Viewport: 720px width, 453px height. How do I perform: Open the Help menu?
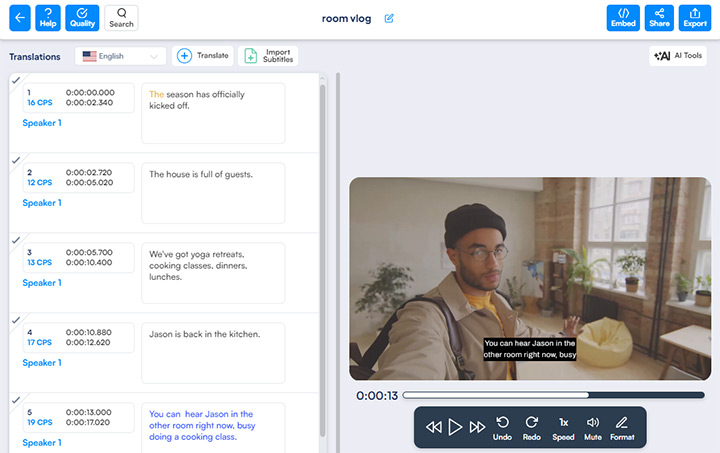click(47, 18)
